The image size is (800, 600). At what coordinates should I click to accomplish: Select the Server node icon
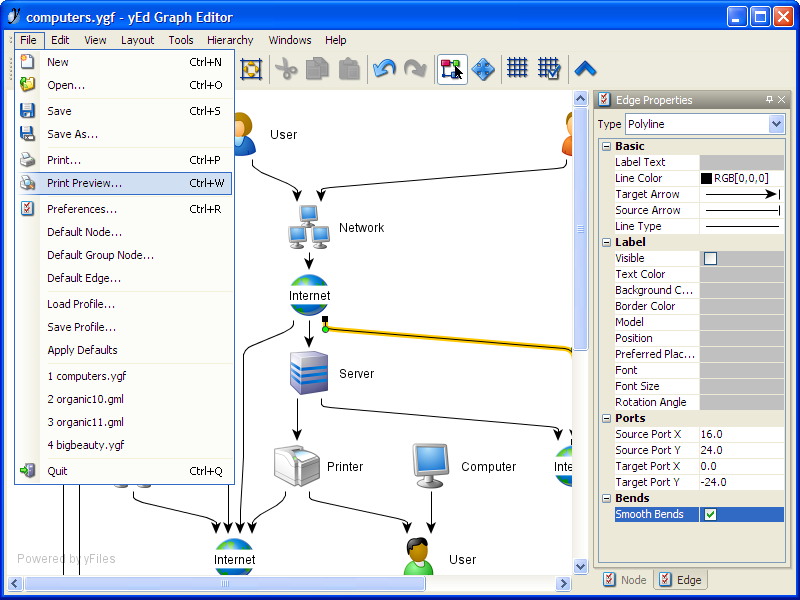[309, 372]
